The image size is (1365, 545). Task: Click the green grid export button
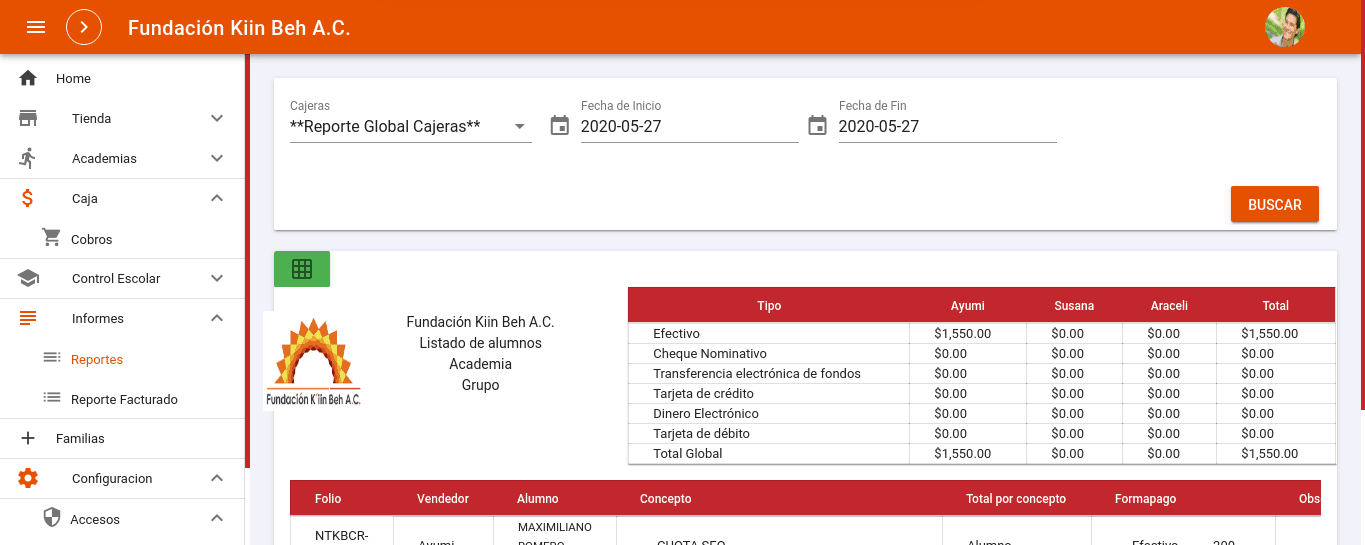302,269
